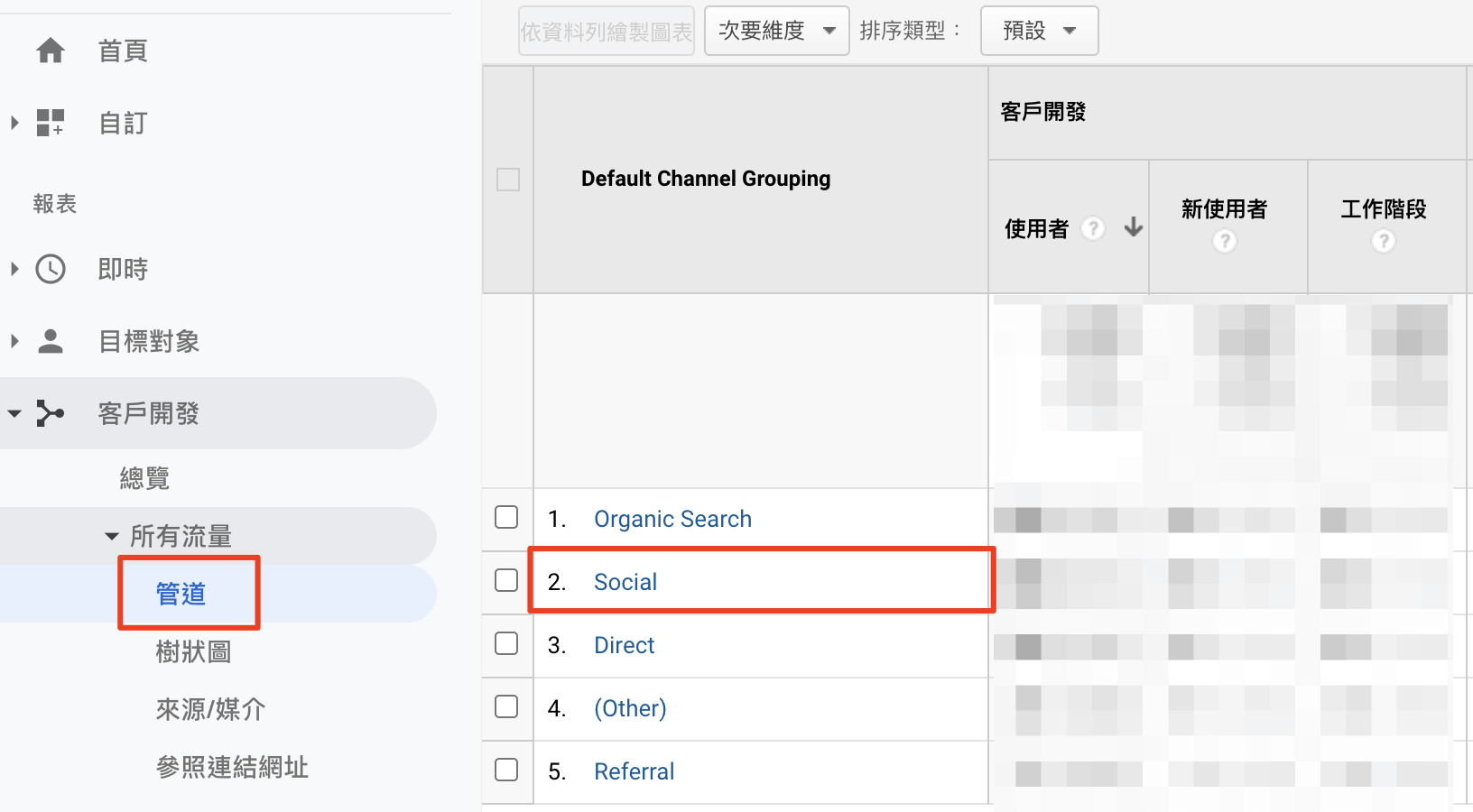Open the 次要維度 dropdown
The height and width of the screenshot is (812, 1473).
tap(776, 31)
